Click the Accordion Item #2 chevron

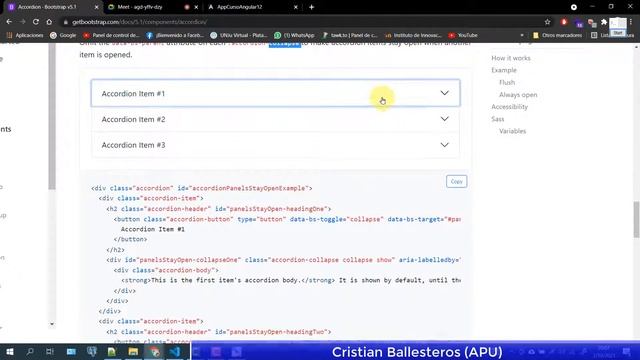[444, 119]
